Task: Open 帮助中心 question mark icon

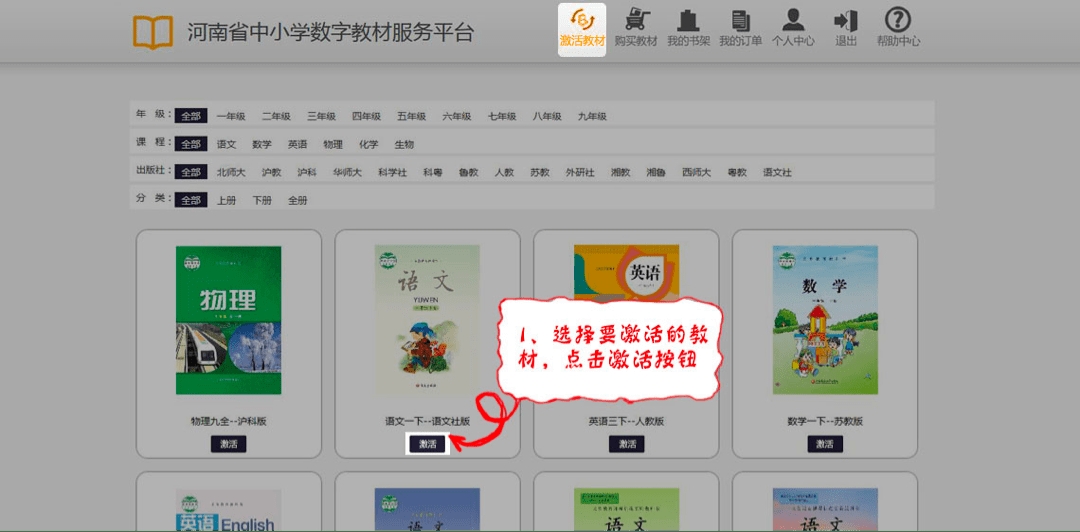Action: (898, 20)
